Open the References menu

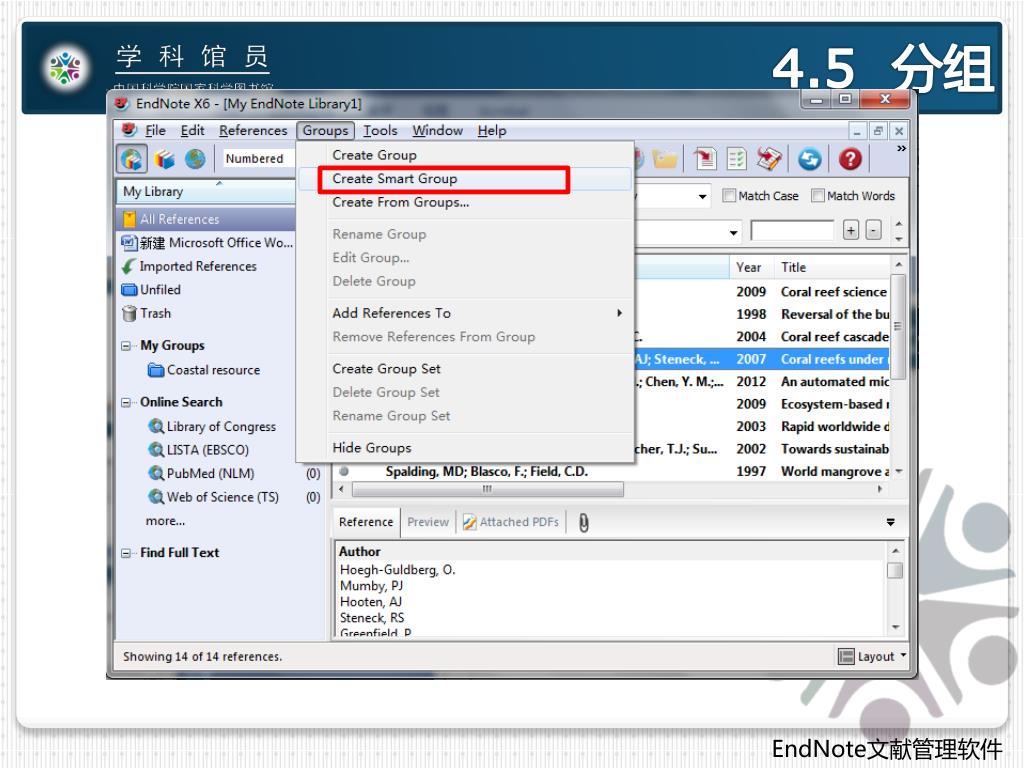253,131
